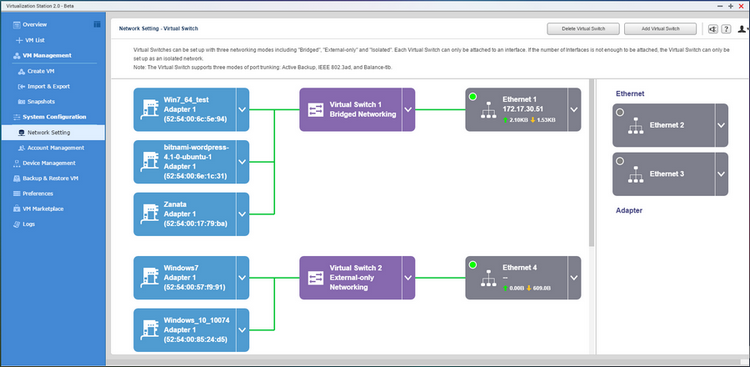Click the bitnami-wordpress VM adapter icon
Image resolution: width=750 pixels, height=367 pixels.
pyautogui.click(x=149, y=162)
